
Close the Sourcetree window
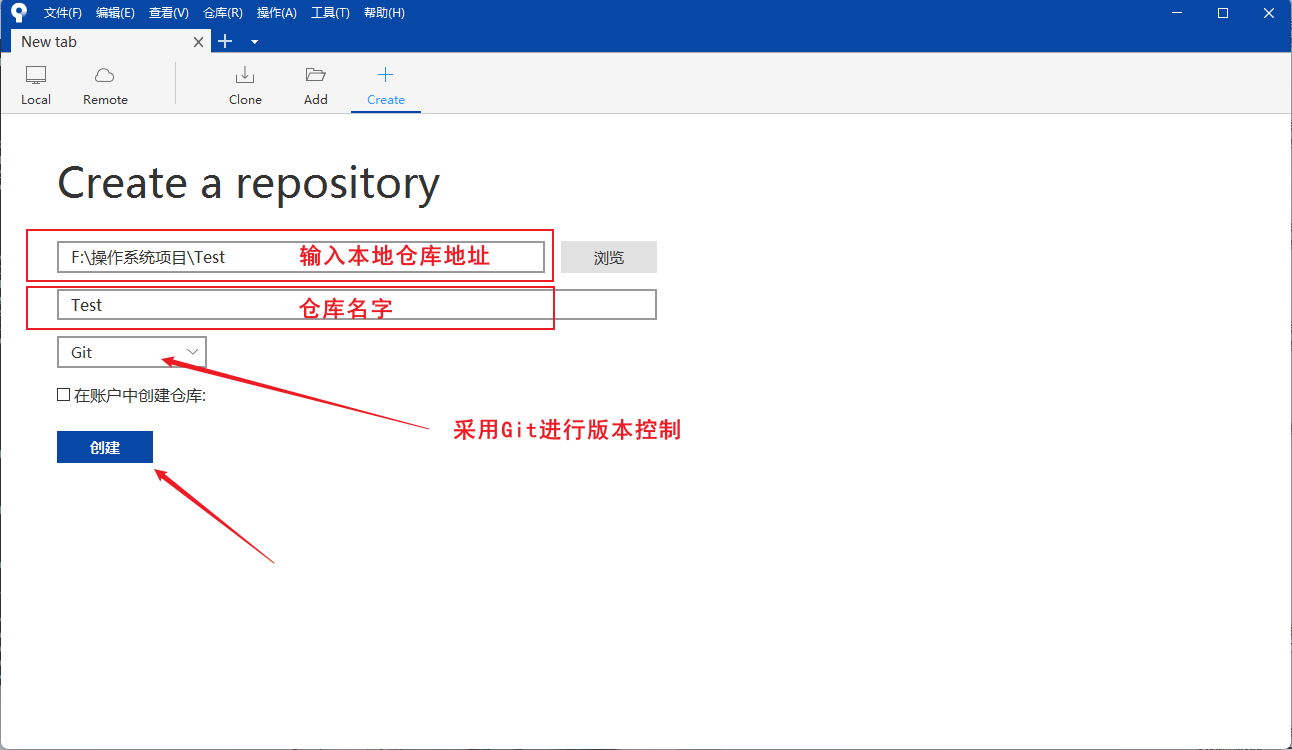pos(1268,13)
